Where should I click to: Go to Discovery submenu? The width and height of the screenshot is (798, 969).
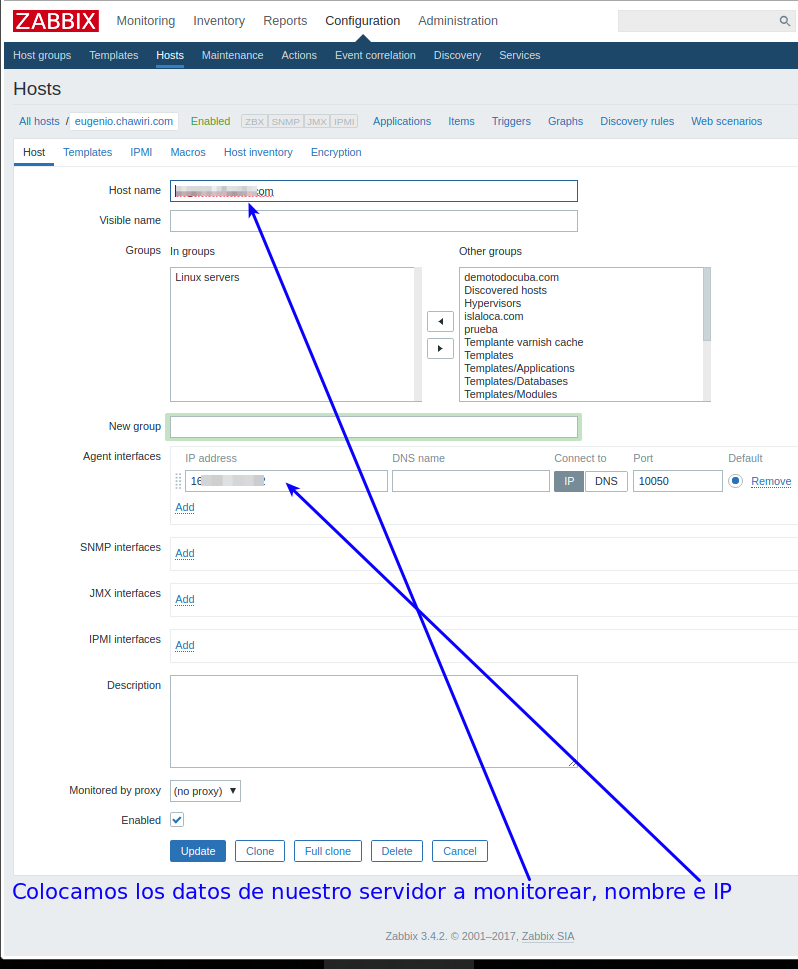point(457,55)
